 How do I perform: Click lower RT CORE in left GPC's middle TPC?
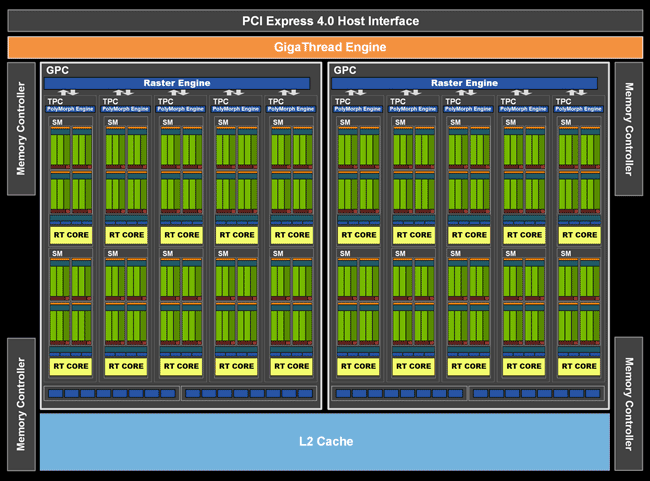pos(181,366)
